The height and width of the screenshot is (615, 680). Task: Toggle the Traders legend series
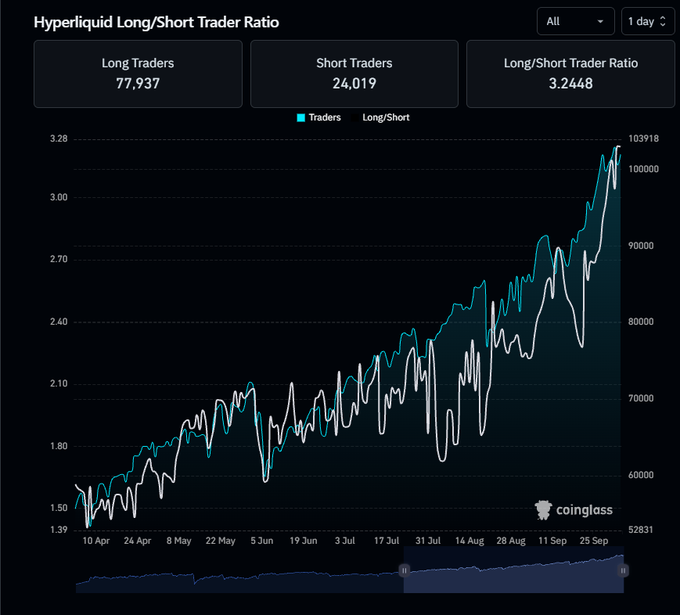coord(319,118)
